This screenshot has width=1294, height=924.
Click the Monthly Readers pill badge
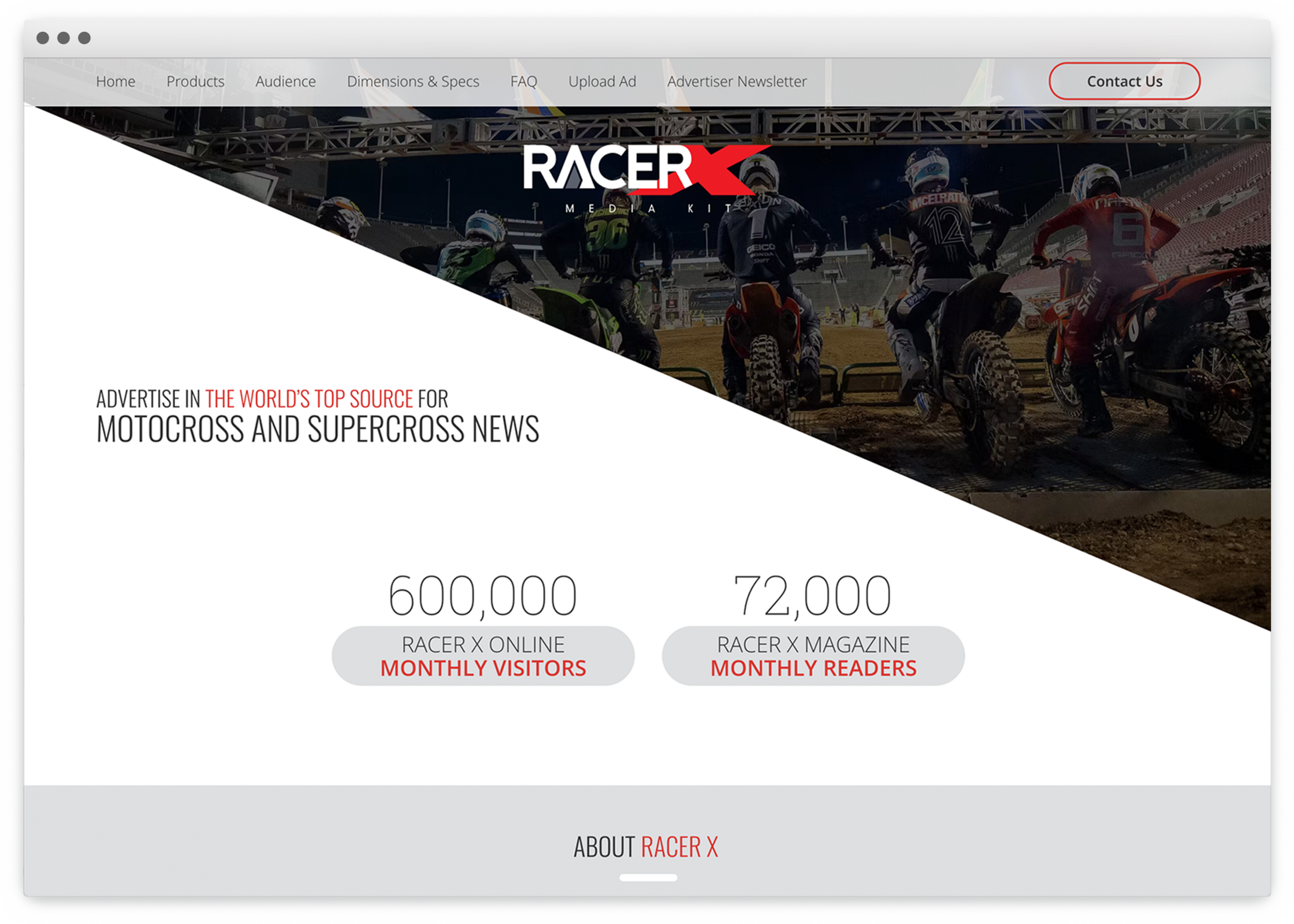[x=813, y=656]
